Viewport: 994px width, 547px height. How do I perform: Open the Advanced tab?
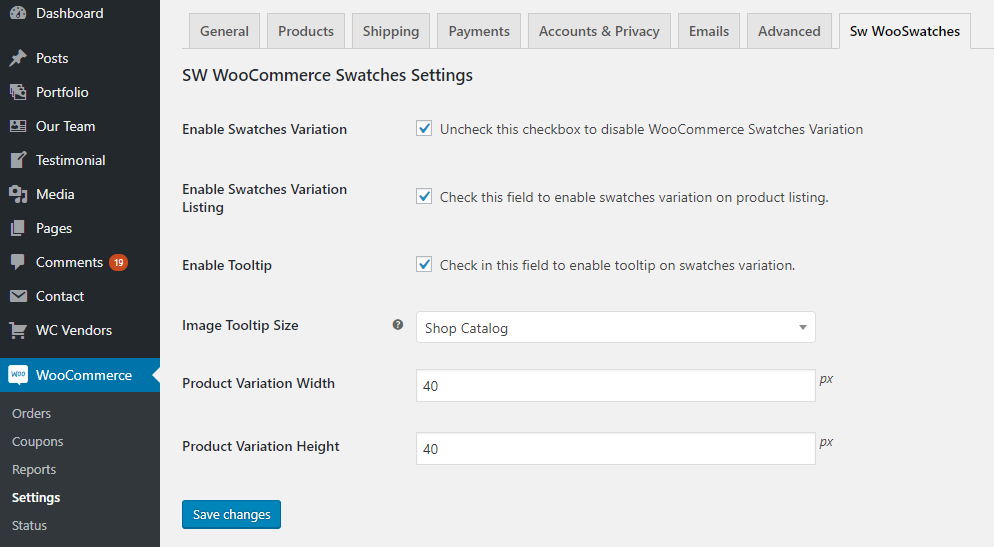tap(789, 31)
